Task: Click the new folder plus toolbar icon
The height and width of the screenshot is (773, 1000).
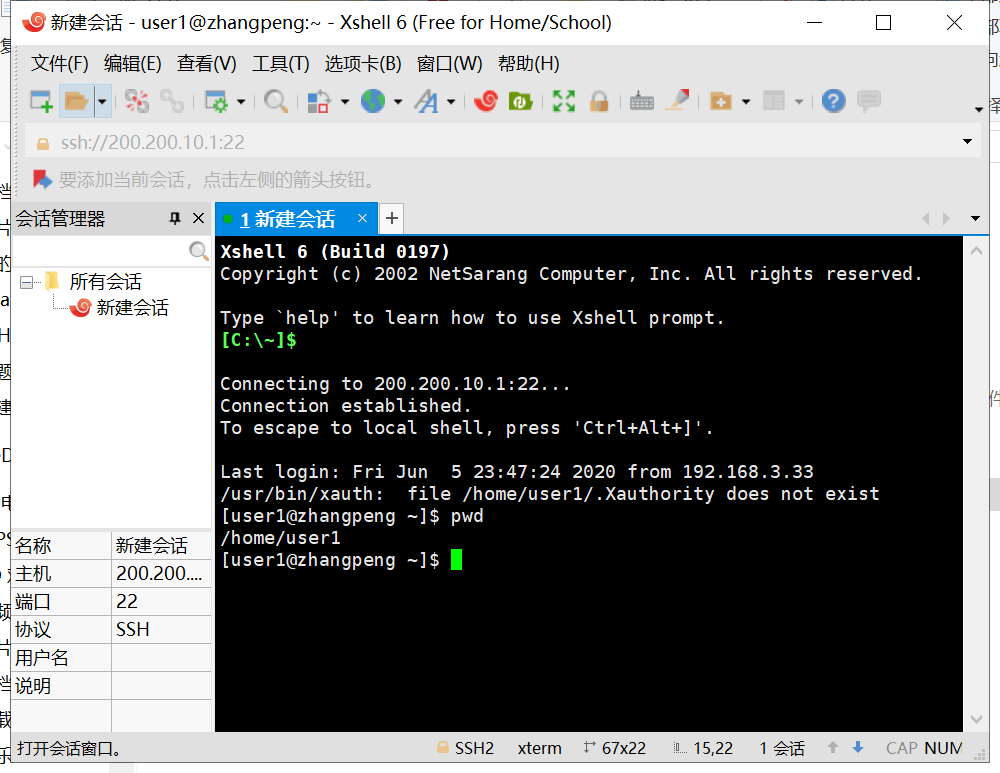Action: [x=721, y=101]
